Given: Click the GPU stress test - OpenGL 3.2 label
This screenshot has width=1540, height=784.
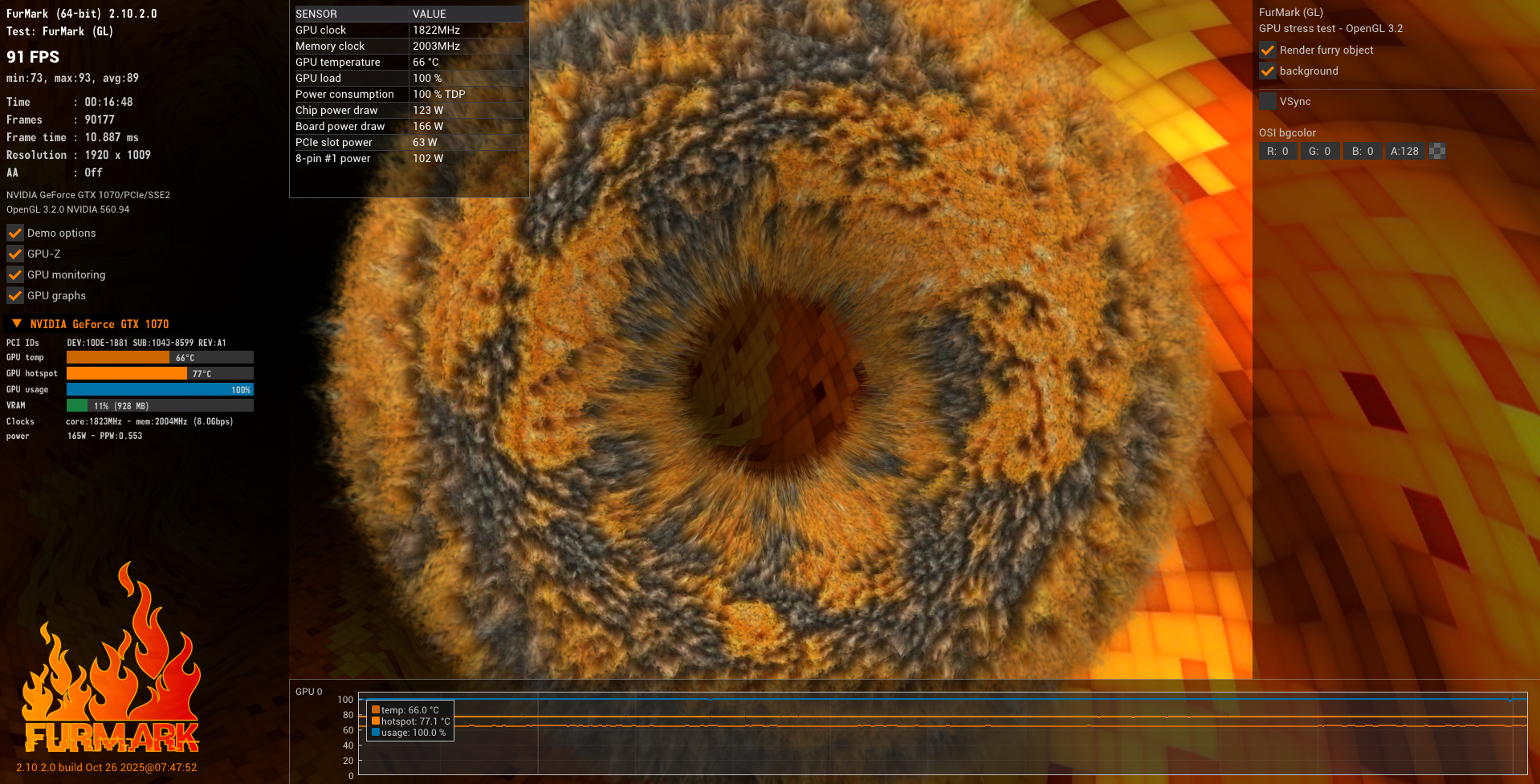Looking at the screenshot, I should [x=1331, y=28].
